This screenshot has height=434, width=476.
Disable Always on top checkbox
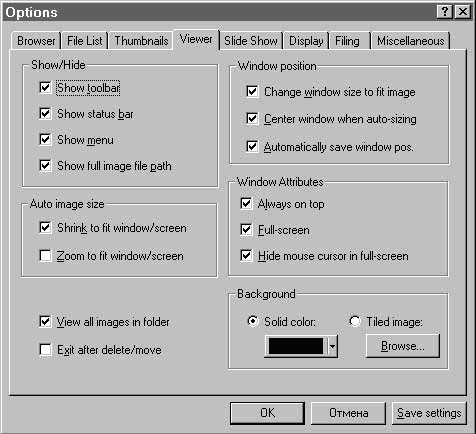tap(246, 203)
